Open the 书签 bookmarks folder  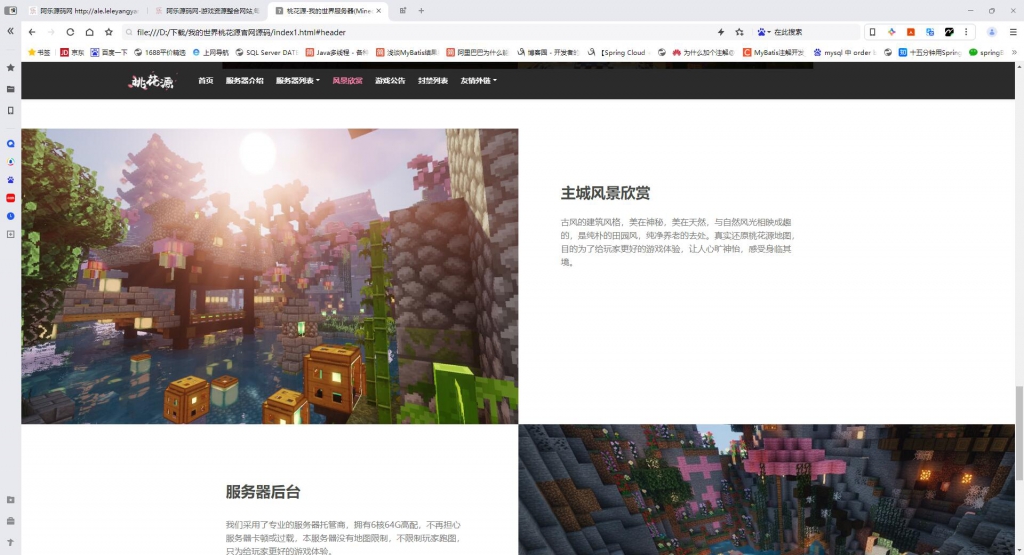(39, 52)
